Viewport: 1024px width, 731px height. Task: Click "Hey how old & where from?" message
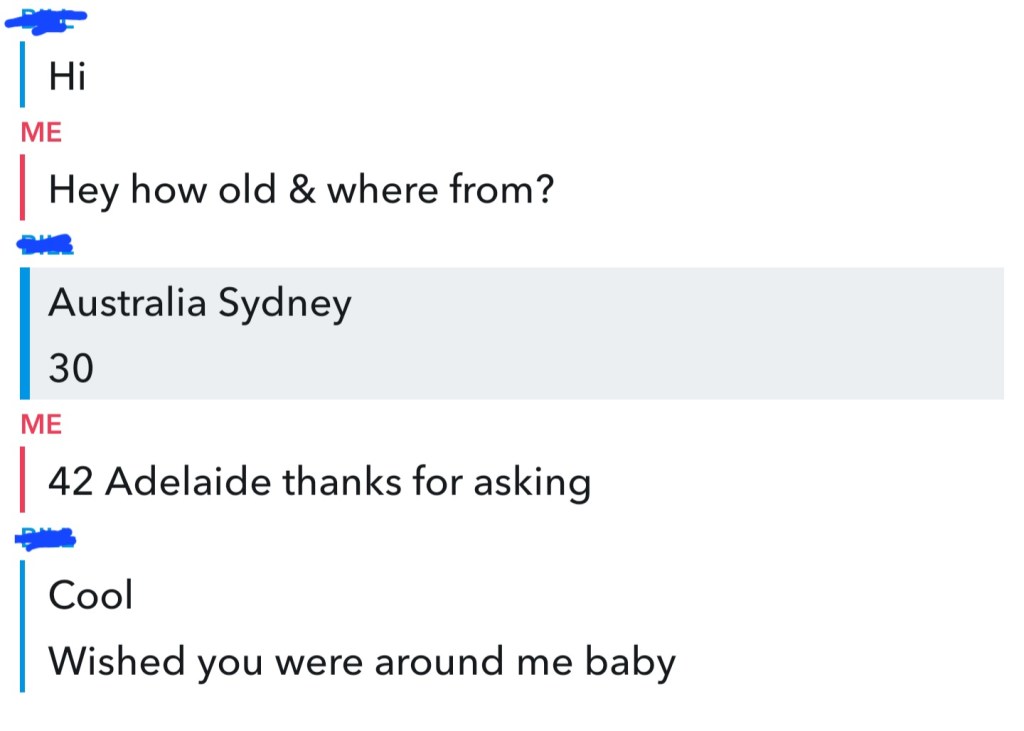[x=300, y=188]
